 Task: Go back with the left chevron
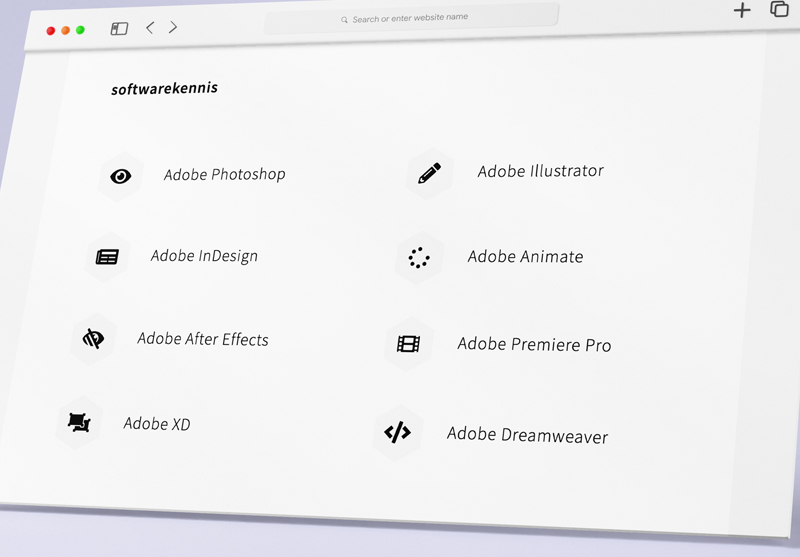(x=149, y=28)
